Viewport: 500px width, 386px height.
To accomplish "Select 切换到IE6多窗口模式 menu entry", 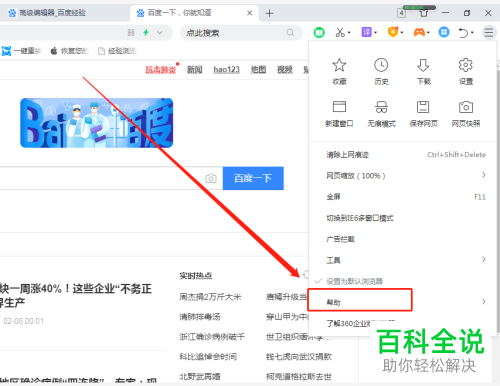I will point(403,218).
